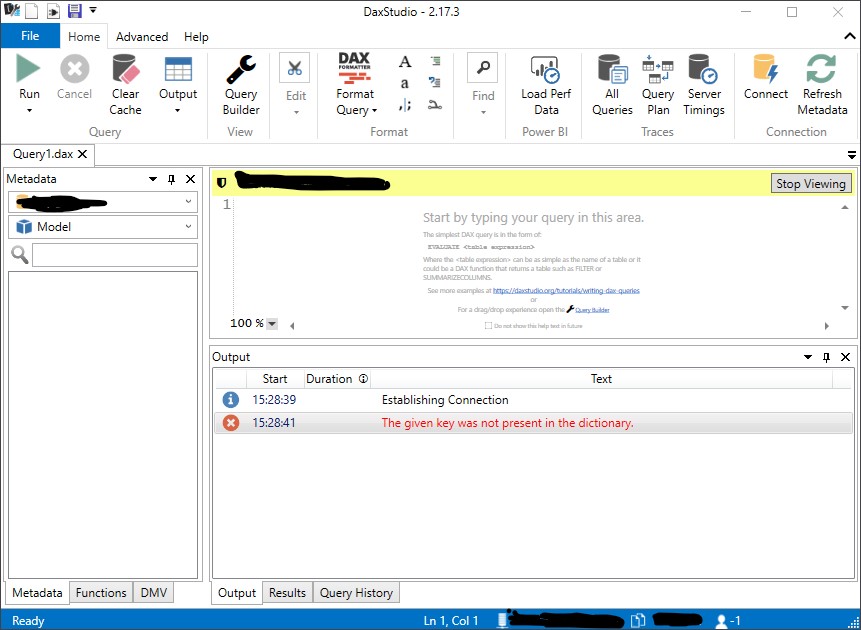Viewport: 861px width, 630px height.
Task: Refresh Metadata for the connection
Action: point(822,85)
